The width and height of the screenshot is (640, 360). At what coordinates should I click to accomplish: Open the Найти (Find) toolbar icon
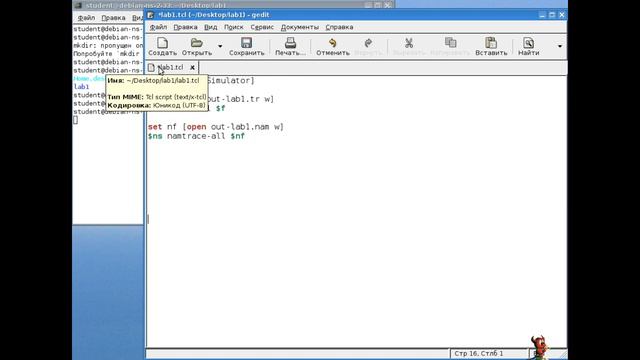point(528,43)
